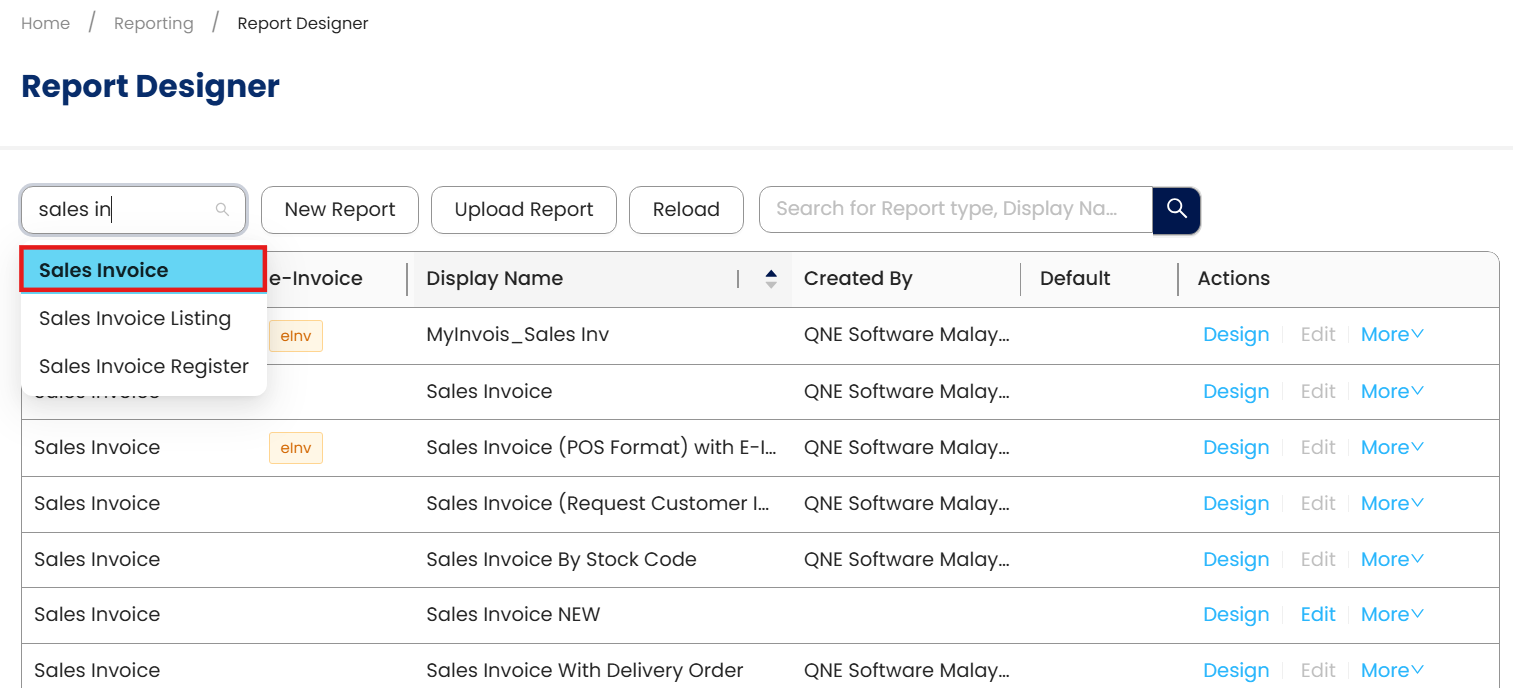
Task: Click the eInv badge on MyInvois_Sales Inv row
Action: click(296, 336)
